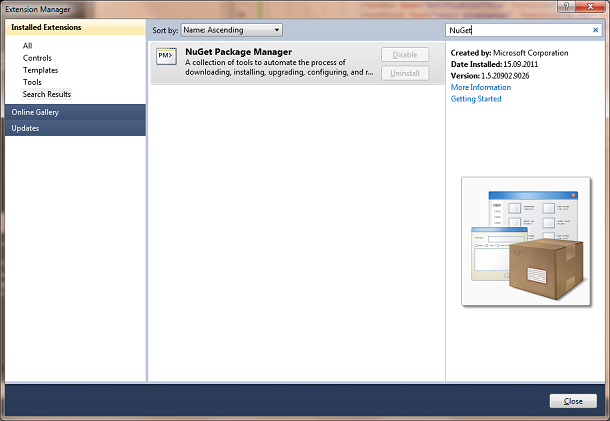
Task: Select Search Results category
Action: pos(47,94)
